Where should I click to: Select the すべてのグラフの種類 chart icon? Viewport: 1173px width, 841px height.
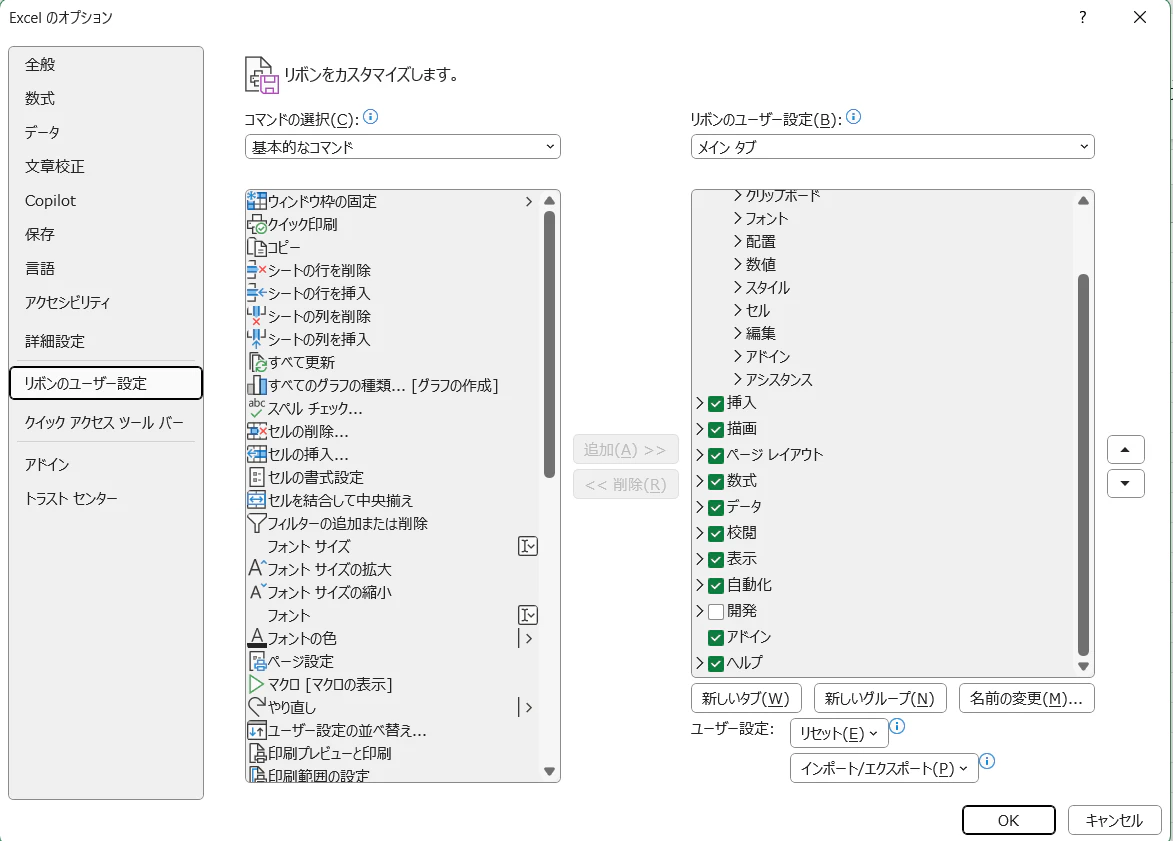(257, 385)
